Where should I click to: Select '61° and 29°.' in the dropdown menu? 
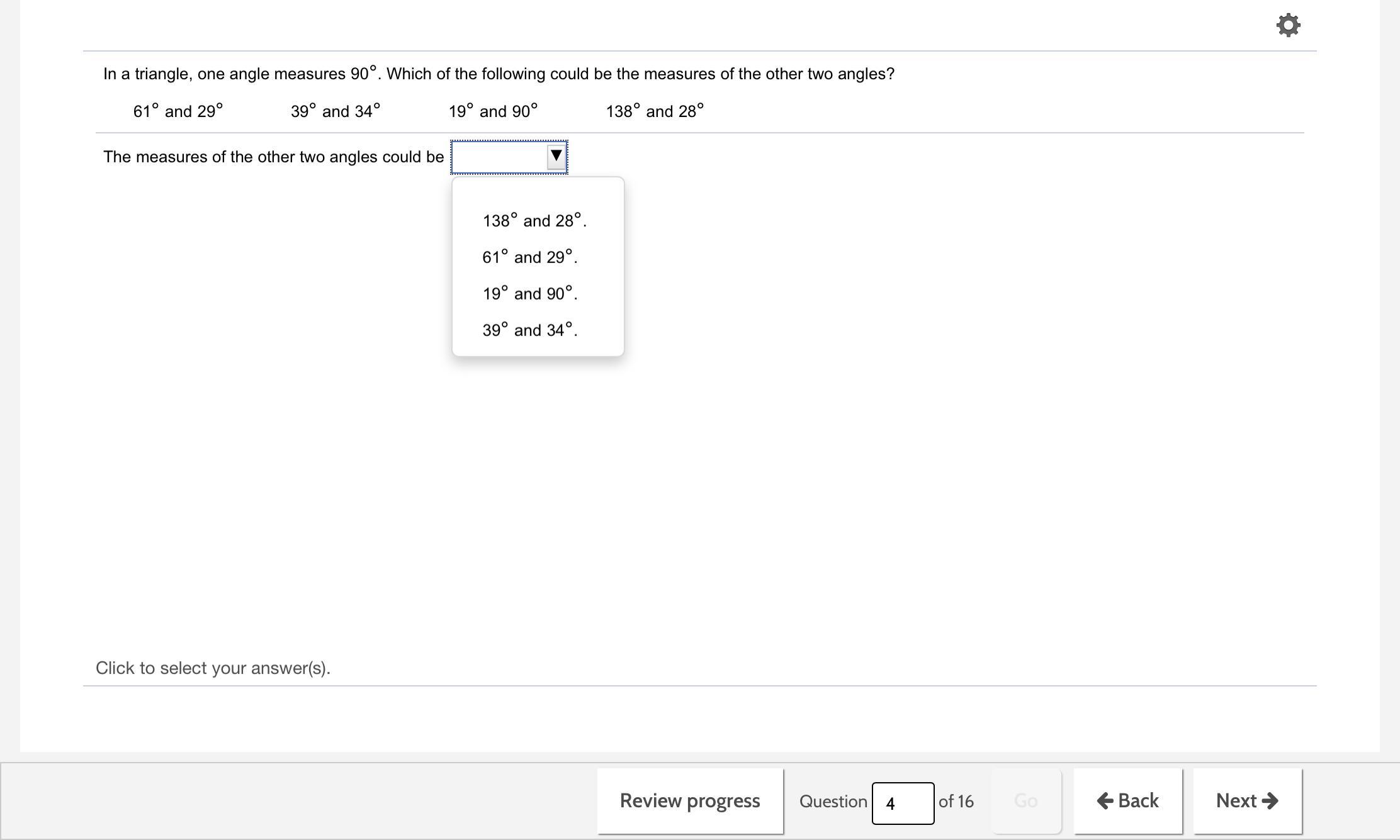tap(529, 257)
